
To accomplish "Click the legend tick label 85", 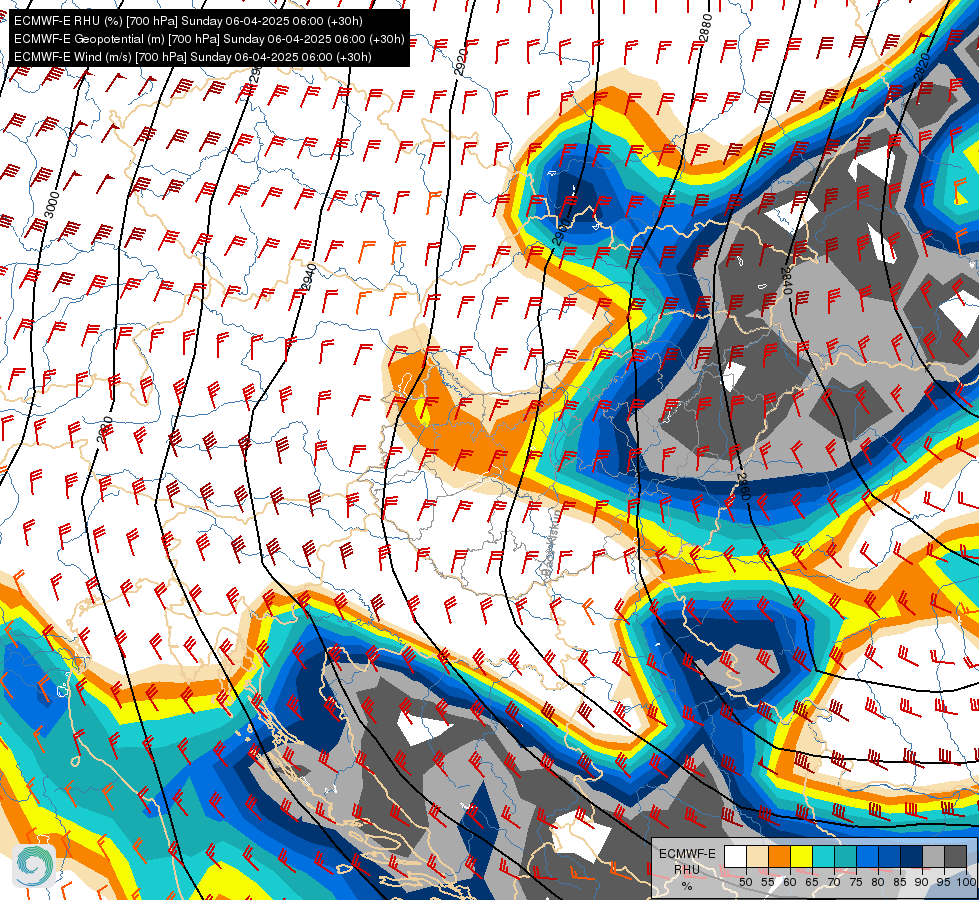I will [900, 882].
